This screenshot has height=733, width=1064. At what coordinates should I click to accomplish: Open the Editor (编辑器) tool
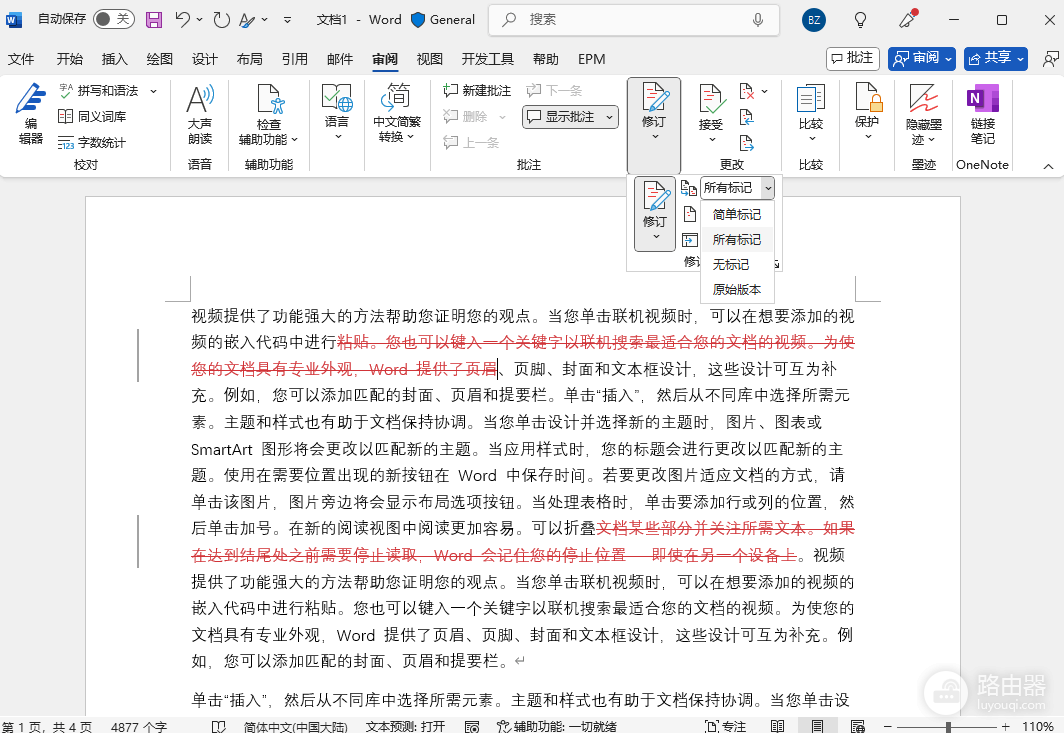[x=31, y=115]
